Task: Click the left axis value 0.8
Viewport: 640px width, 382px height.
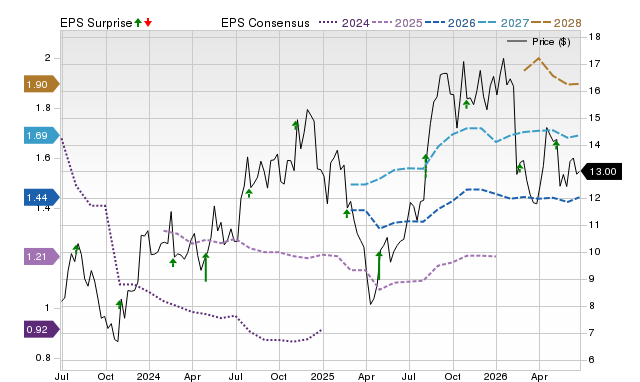Action: point(43,358)
